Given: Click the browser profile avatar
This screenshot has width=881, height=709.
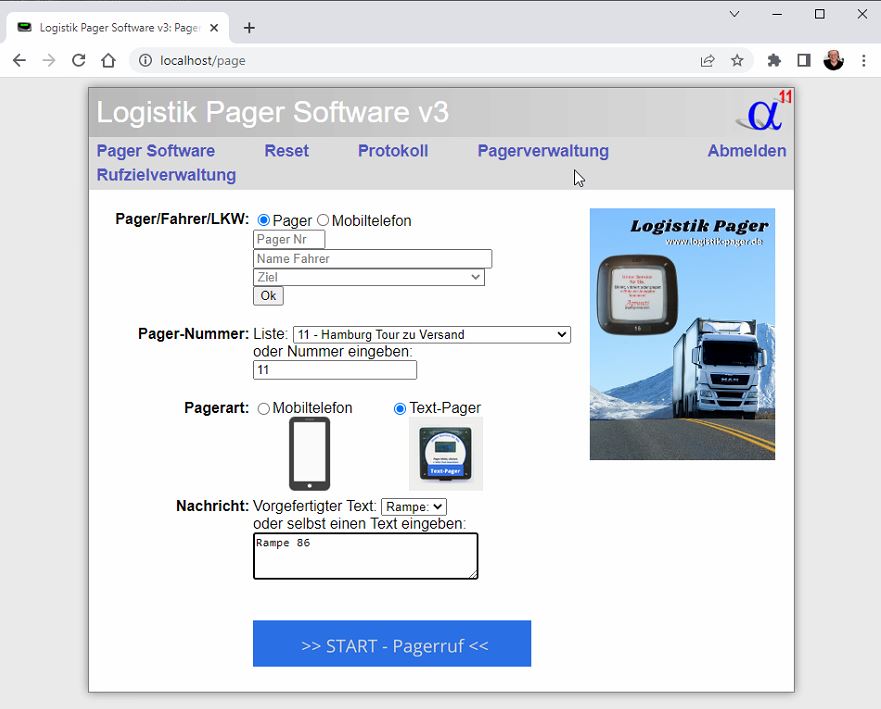Looking at the screenshot, I should 833,59.
